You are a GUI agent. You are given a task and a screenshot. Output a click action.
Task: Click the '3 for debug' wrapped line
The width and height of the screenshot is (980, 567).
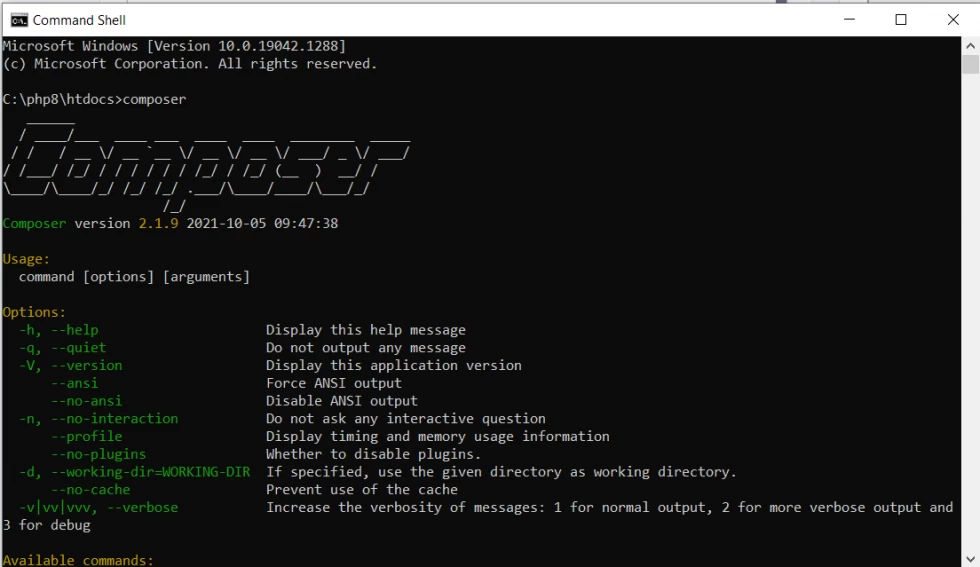[47, 525]
